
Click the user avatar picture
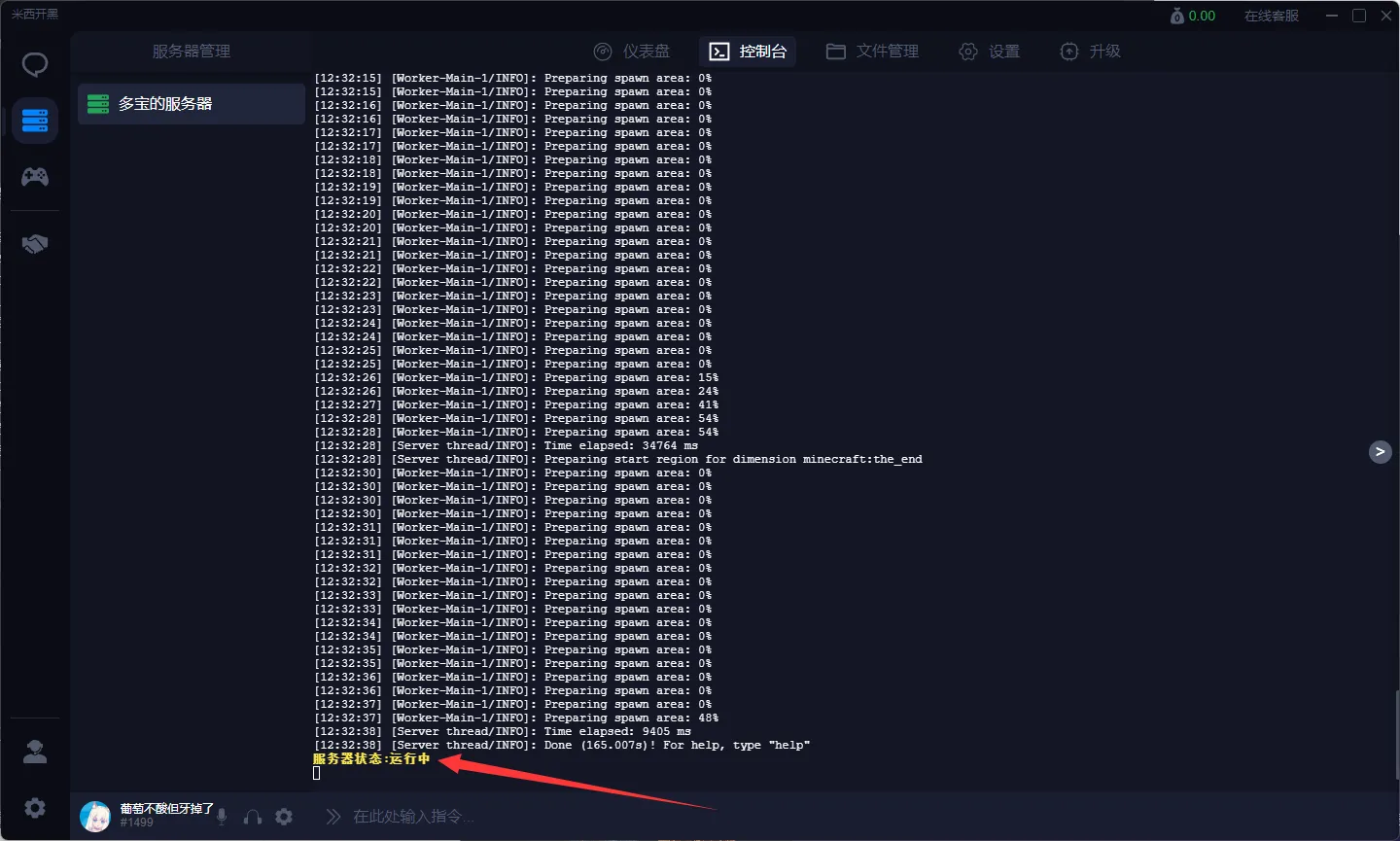95,817
